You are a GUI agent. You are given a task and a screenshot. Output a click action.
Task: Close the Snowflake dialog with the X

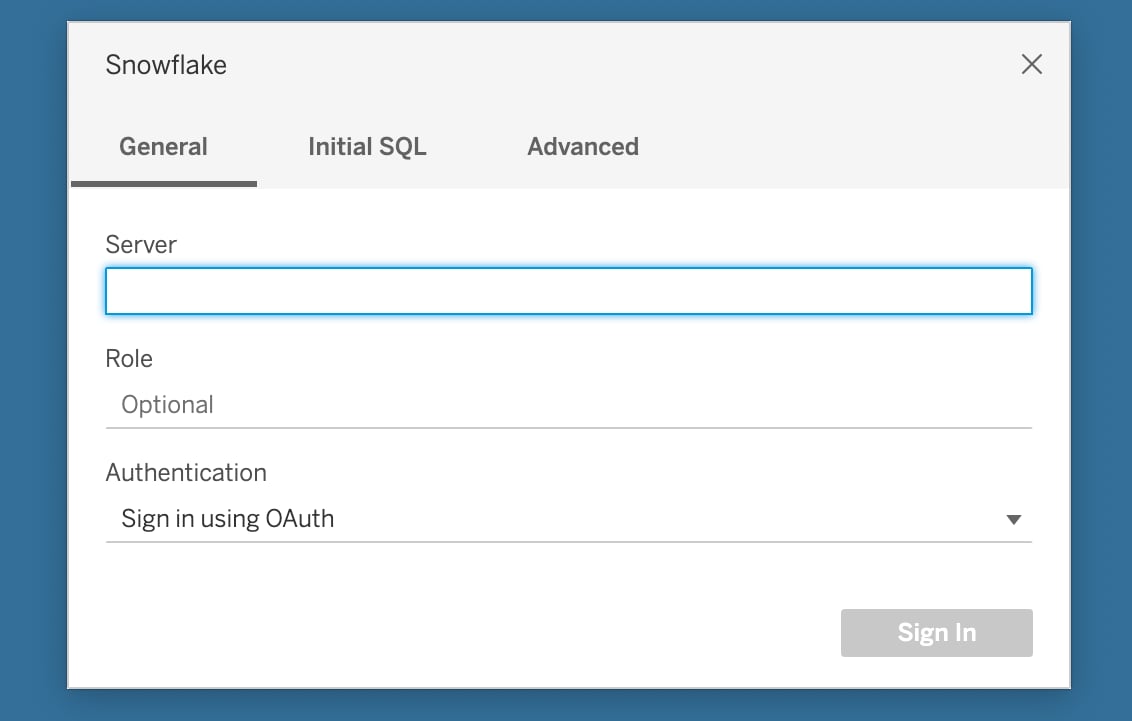(x=1032, y=64)
